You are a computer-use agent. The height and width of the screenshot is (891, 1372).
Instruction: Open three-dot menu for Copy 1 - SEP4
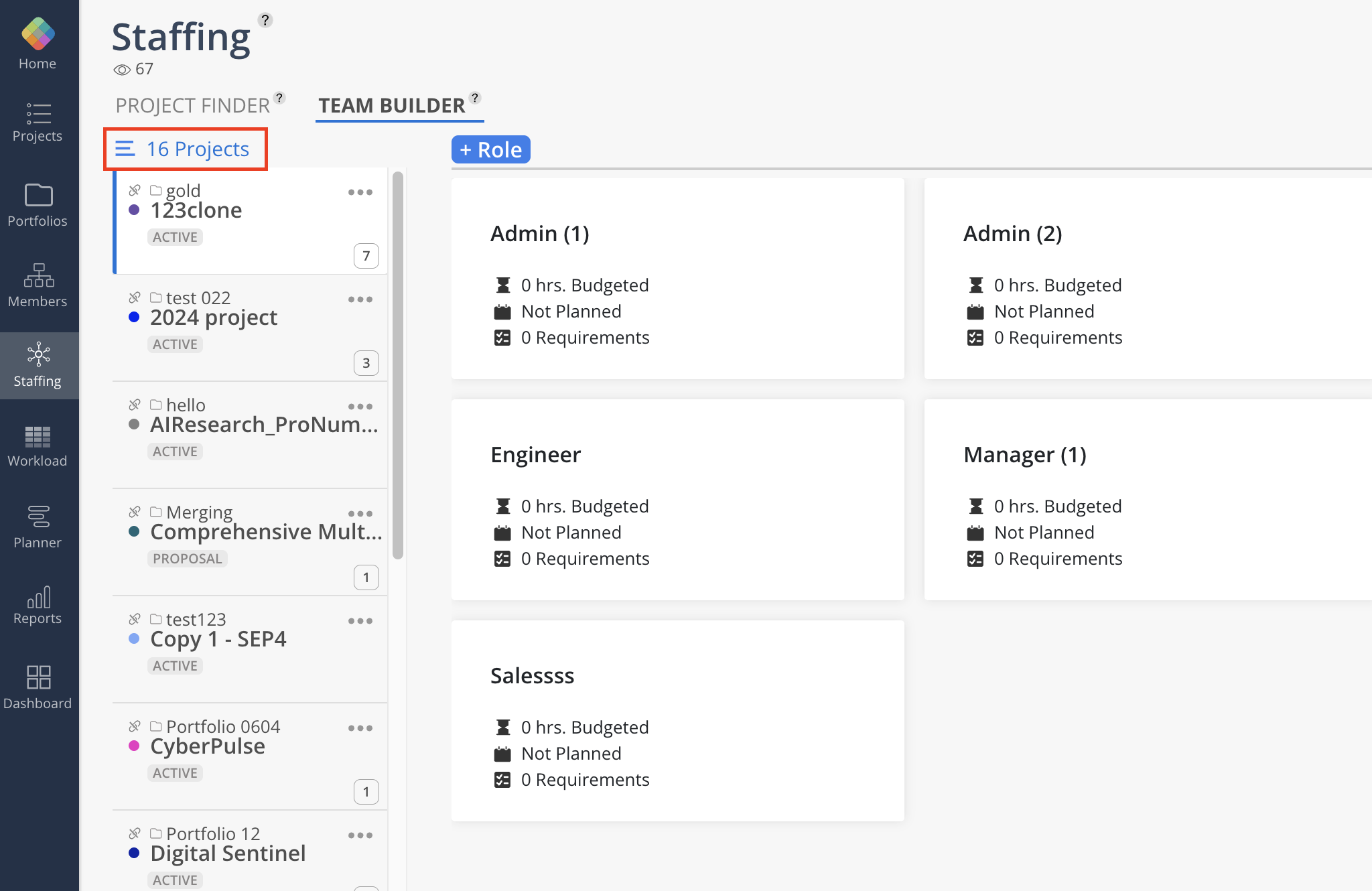point(360,621)
